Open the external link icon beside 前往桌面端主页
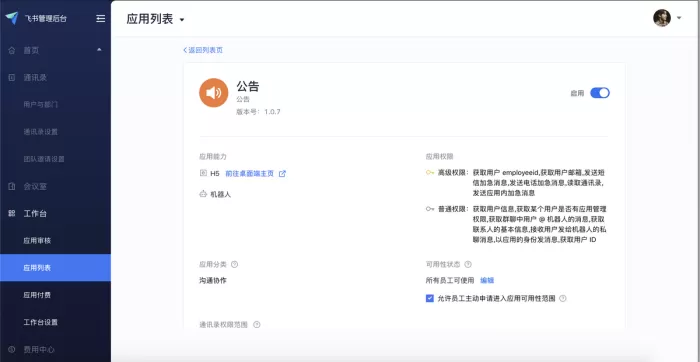The height and width of the screenshot is (362, 700). pyautogui.click(x=282, y=174)
